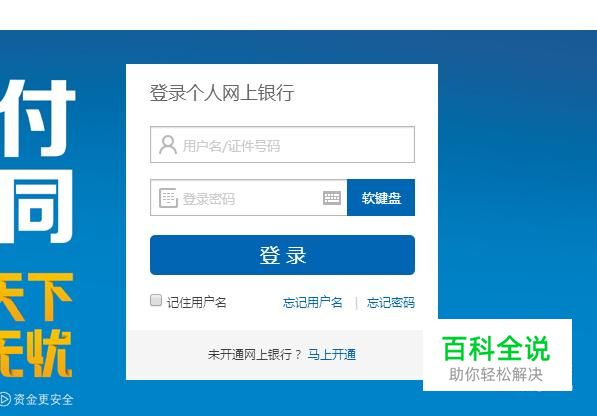Click the large white 付 banner character
The image size is (597, 416).
(38, 118)
